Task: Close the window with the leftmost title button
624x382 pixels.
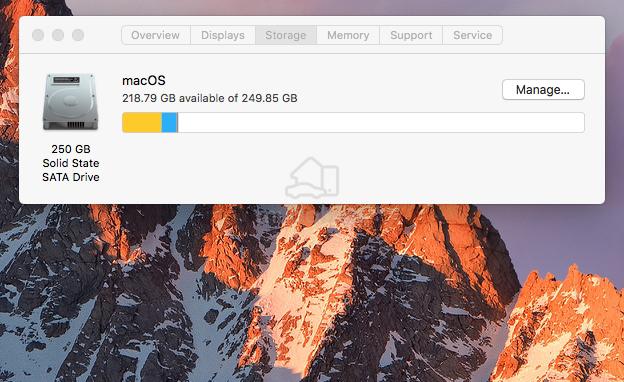Action: (x=38, y=35)
